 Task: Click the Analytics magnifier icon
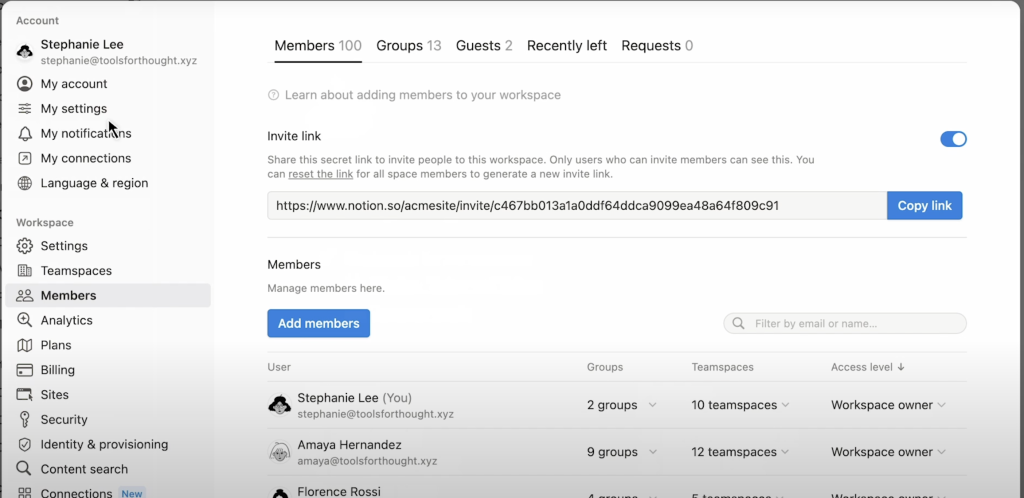pos(25,320)
